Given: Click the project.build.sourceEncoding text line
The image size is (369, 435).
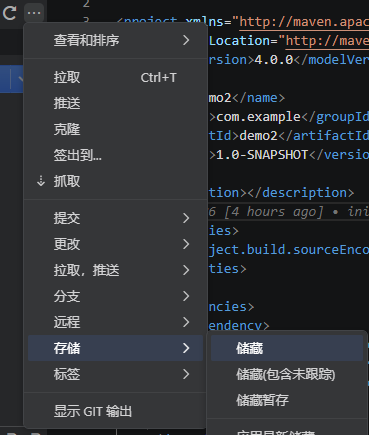Looking at the screenshot, I should 289,250.
